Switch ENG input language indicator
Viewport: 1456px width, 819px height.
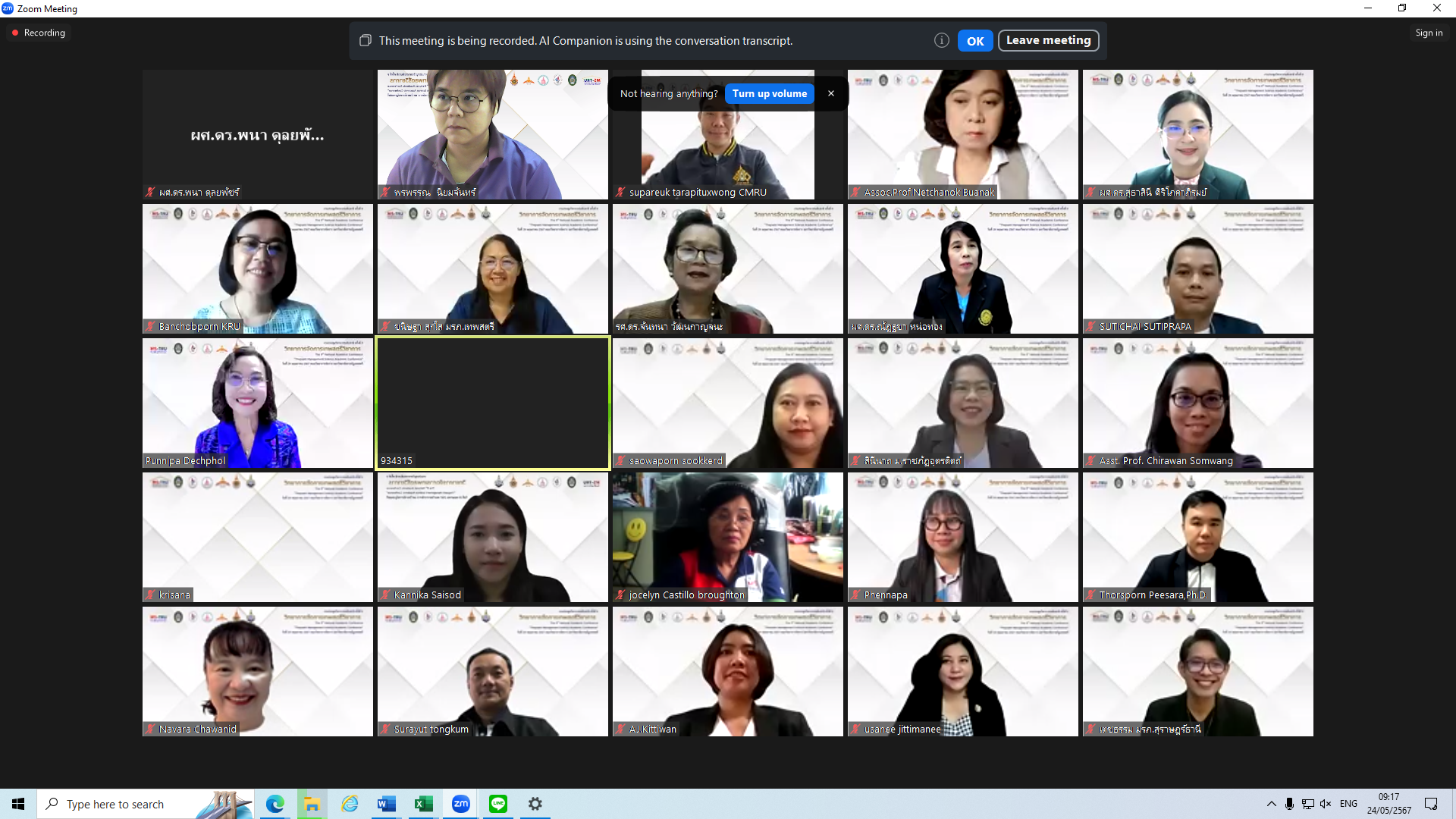pyautogui.click(x=1348, y=804)
